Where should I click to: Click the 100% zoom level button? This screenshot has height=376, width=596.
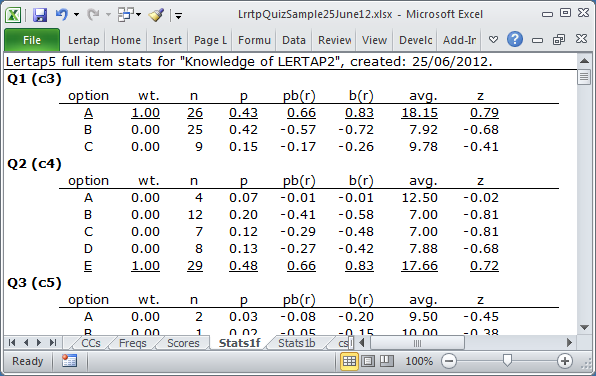(419, 361)
